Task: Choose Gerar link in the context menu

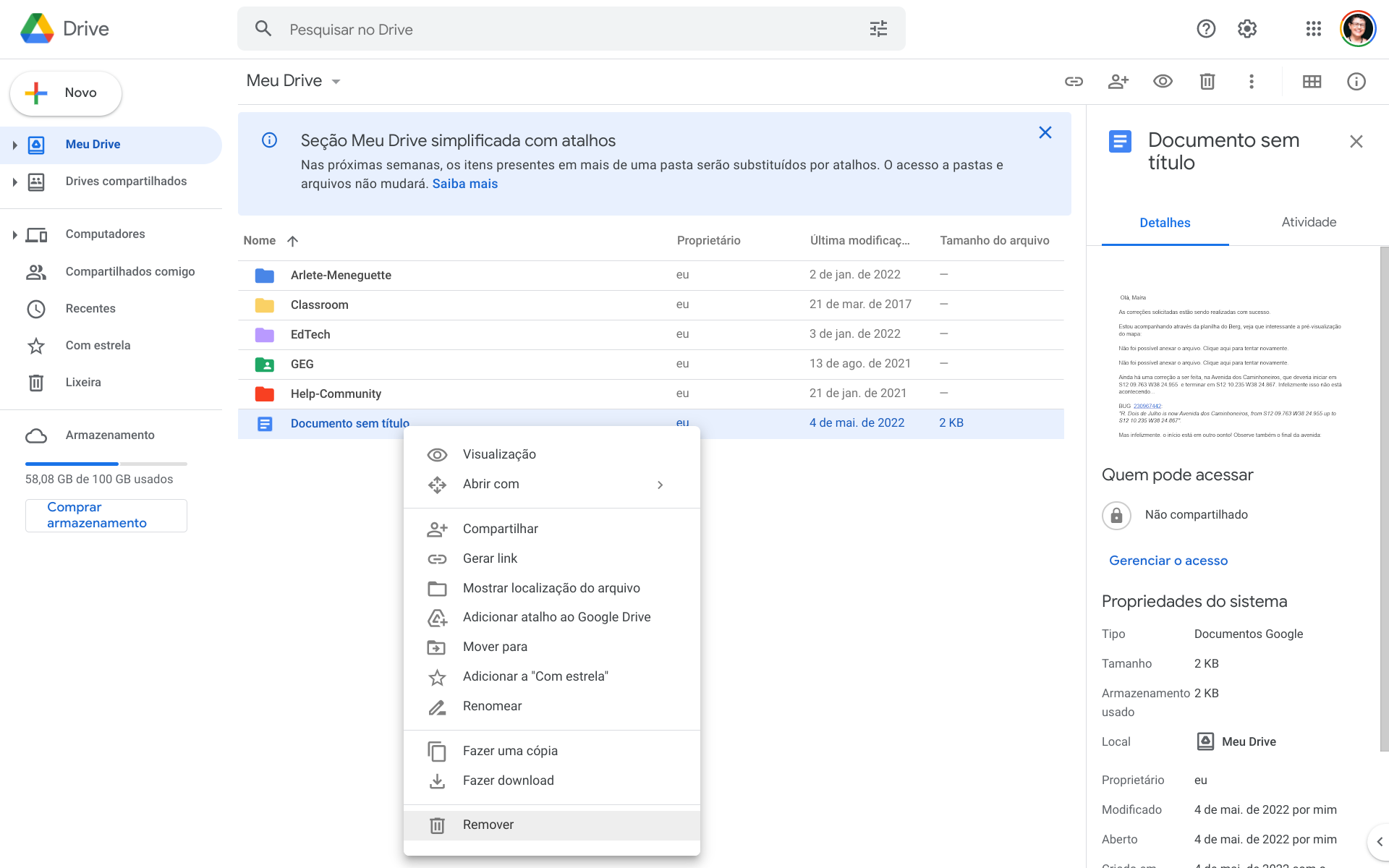Action: [x=552, y=558]
